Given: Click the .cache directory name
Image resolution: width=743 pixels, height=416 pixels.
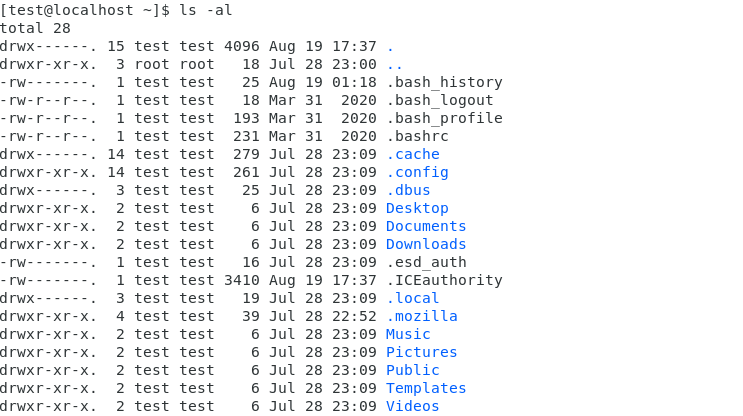Looking at the screenshot, I should (413, 154).
